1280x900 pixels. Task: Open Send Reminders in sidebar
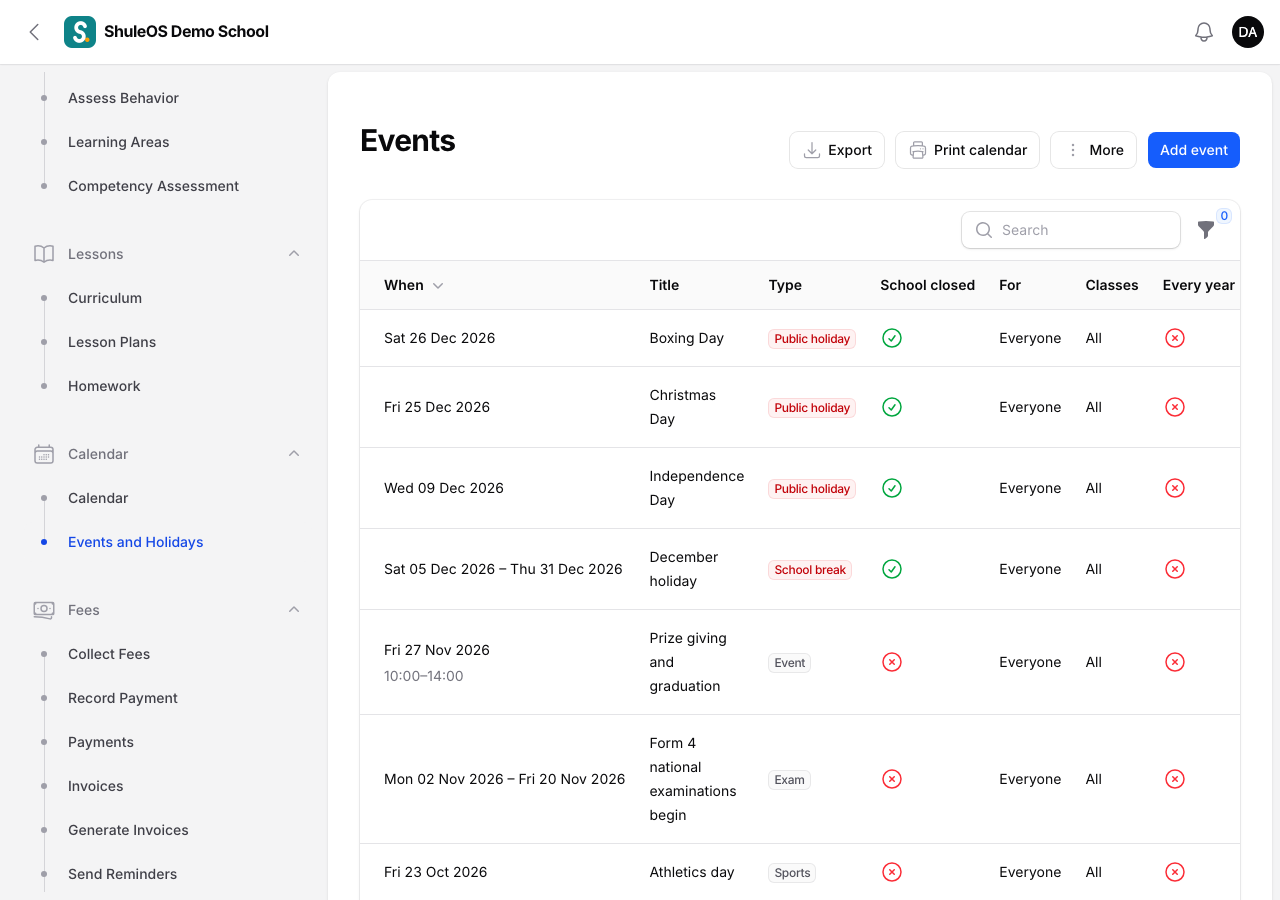122,874
